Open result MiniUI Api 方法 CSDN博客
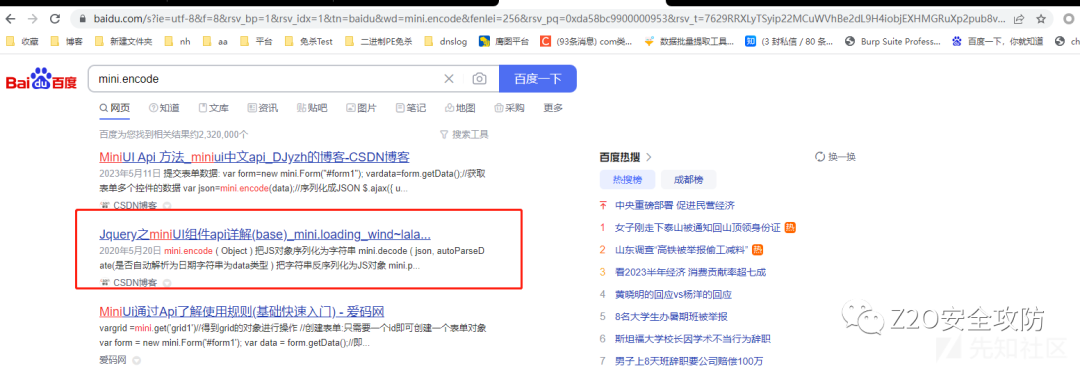The image size is (1080, 366). coord(254,156)
